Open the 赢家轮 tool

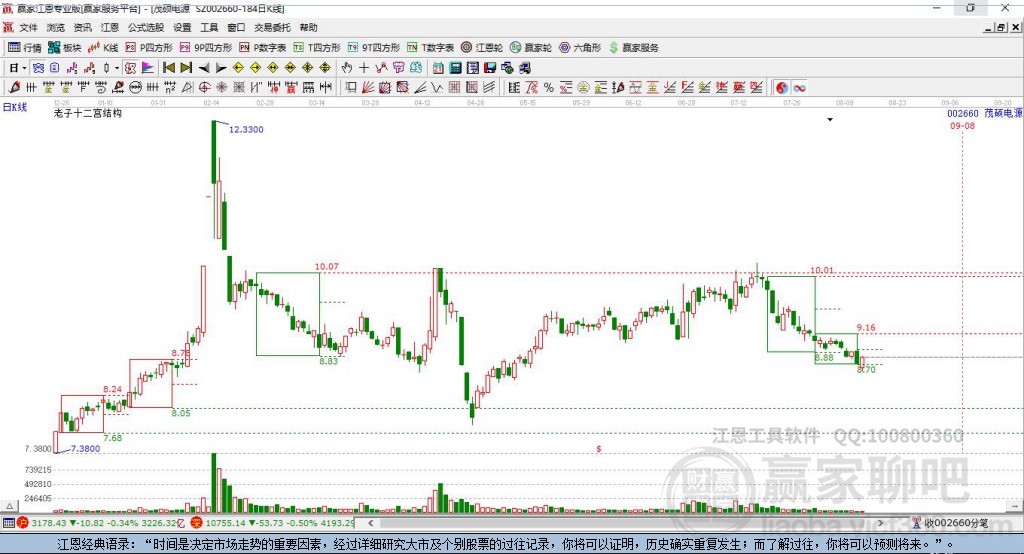[x=531, y=48]
